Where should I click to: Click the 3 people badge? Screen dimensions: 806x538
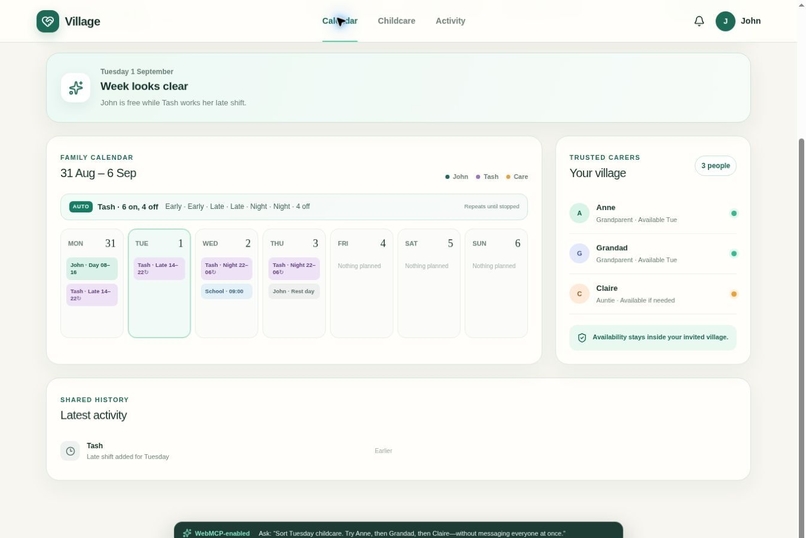(716, 165)
